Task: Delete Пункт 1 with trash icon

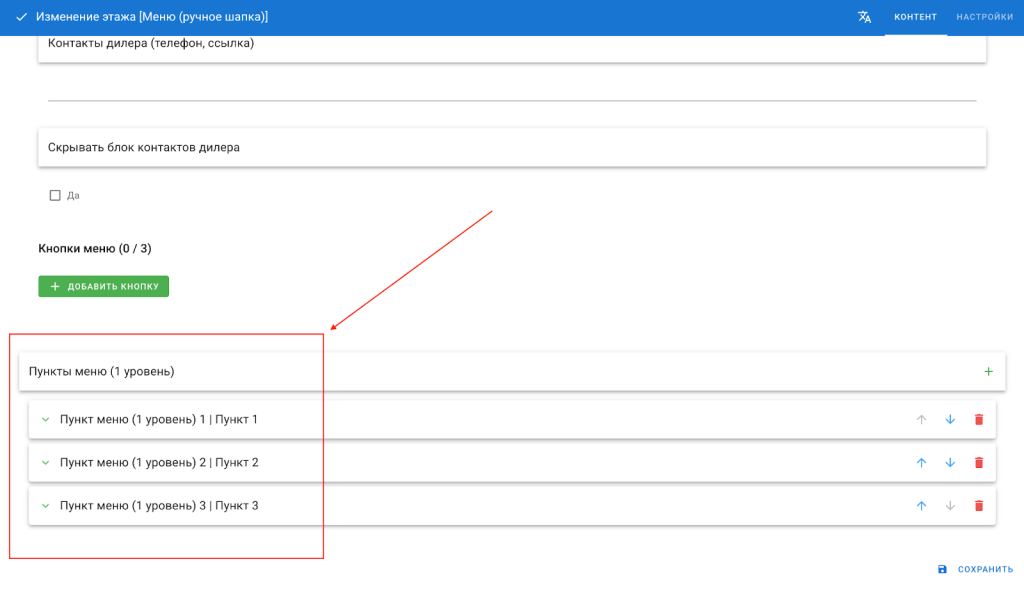Action: point(979,420)
